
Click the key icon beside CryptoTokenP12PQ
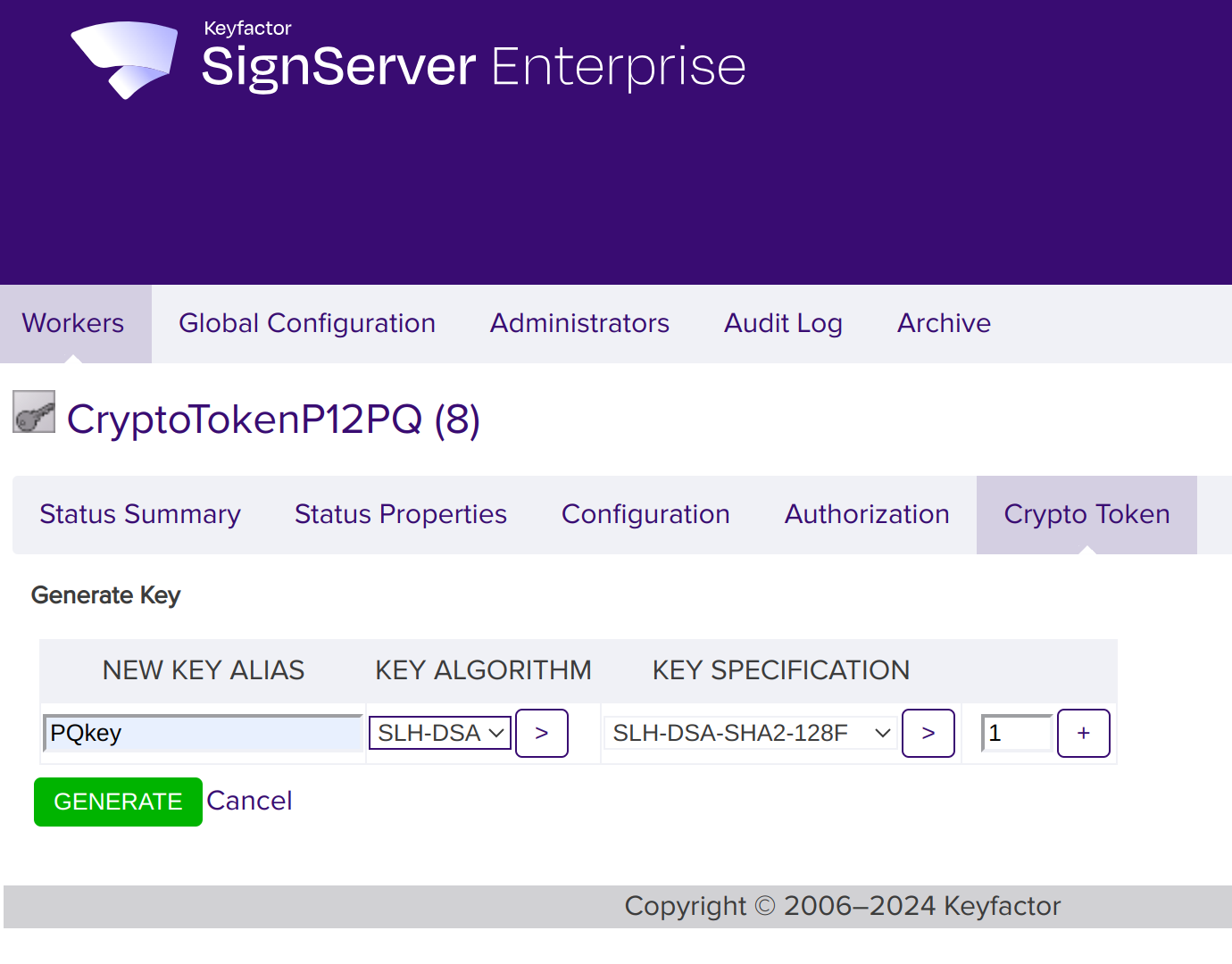pyautogui.click(x=32, y=411)
